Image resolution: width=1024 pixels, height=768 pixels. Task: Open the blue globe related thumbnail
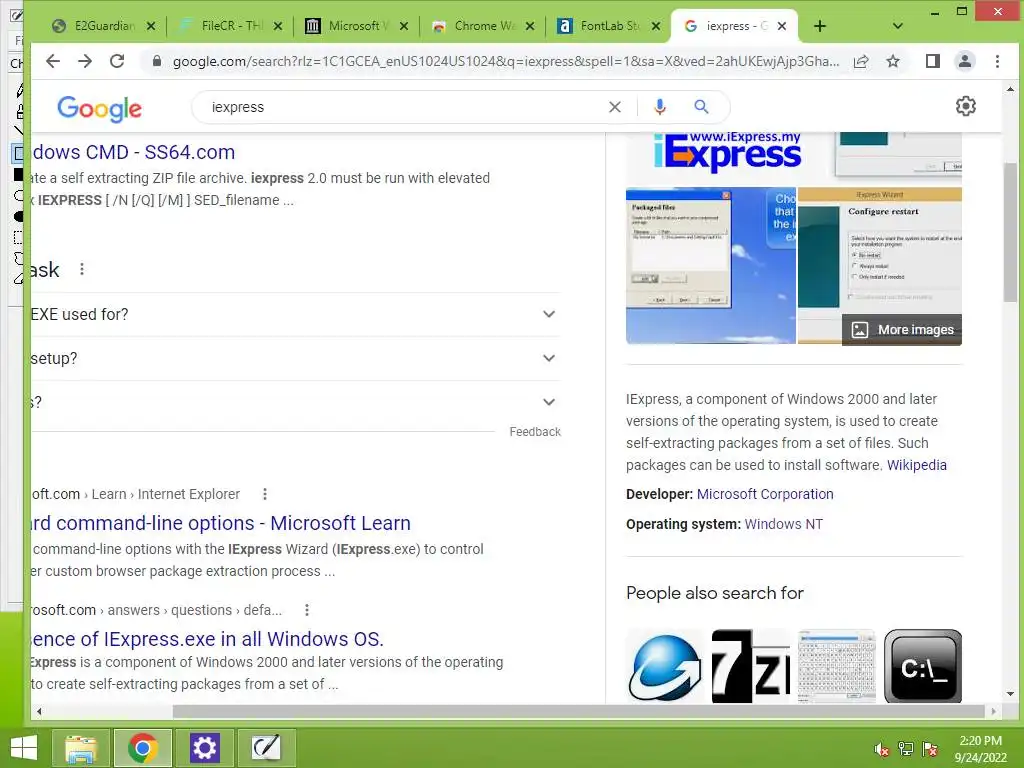[665, 666]
